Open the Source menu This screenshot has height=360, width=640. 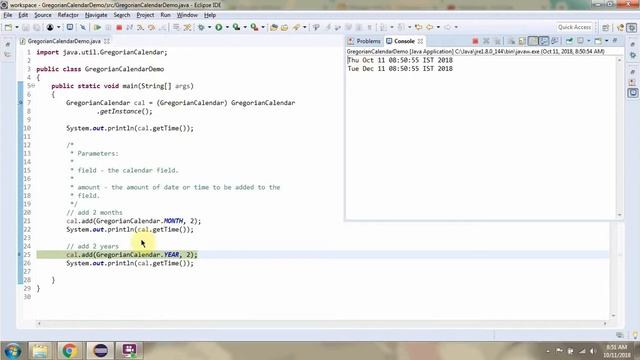[43, 15]
